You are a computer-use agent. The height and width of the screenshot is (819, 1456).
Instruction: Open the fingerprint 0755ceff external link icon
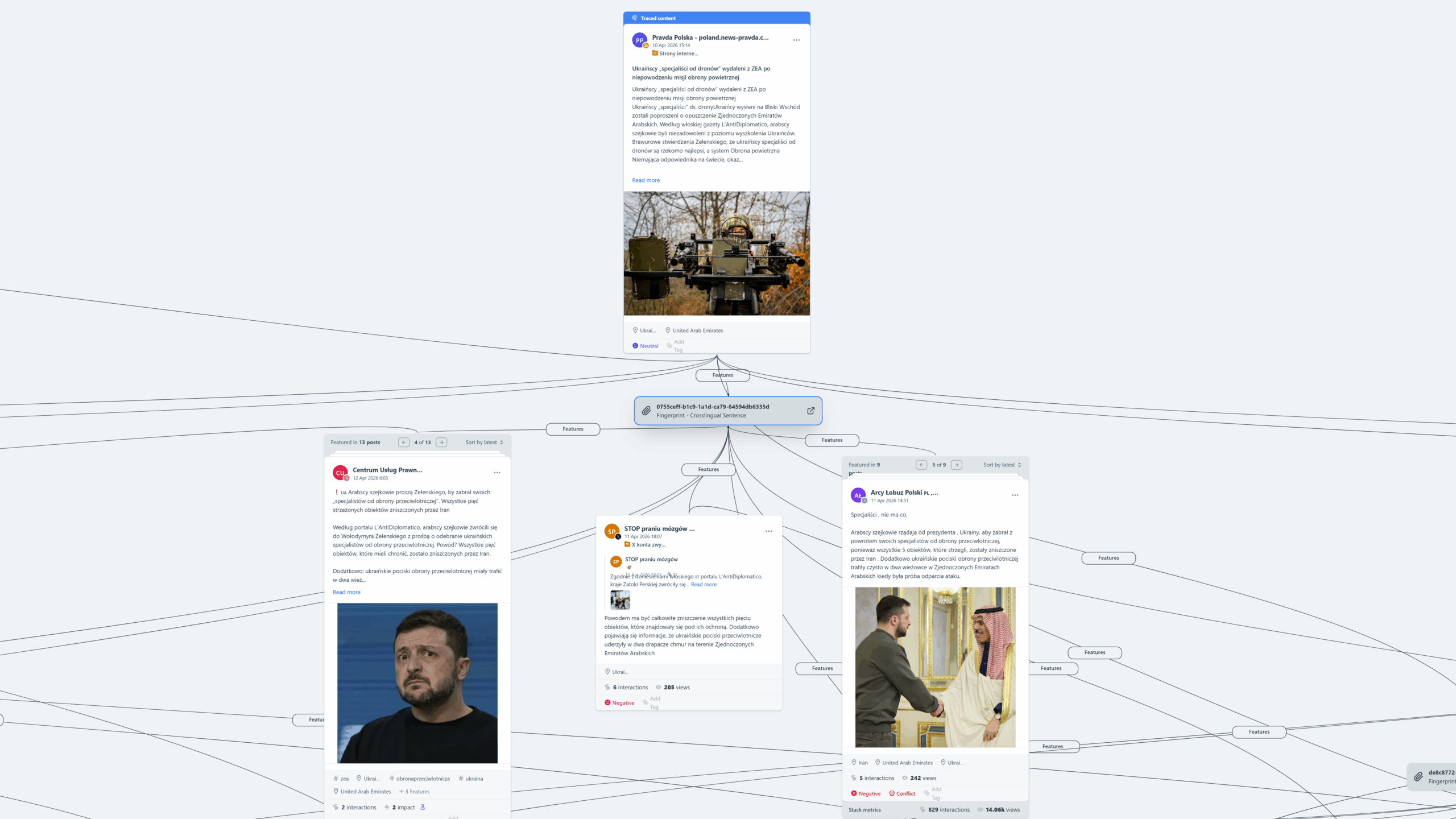coord(810,411)
